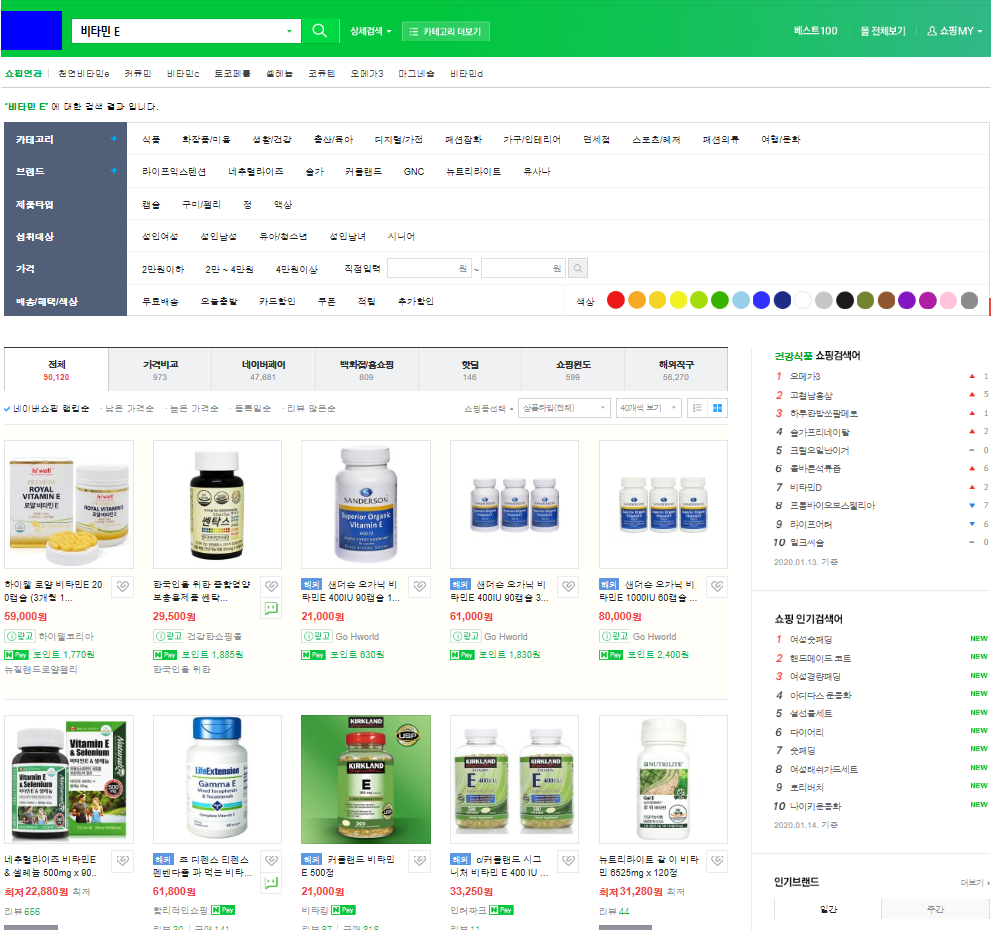Screen dimensions: 991x930
Task: Click N Pay badge under 80,000원 product
Action: point(611,655)
